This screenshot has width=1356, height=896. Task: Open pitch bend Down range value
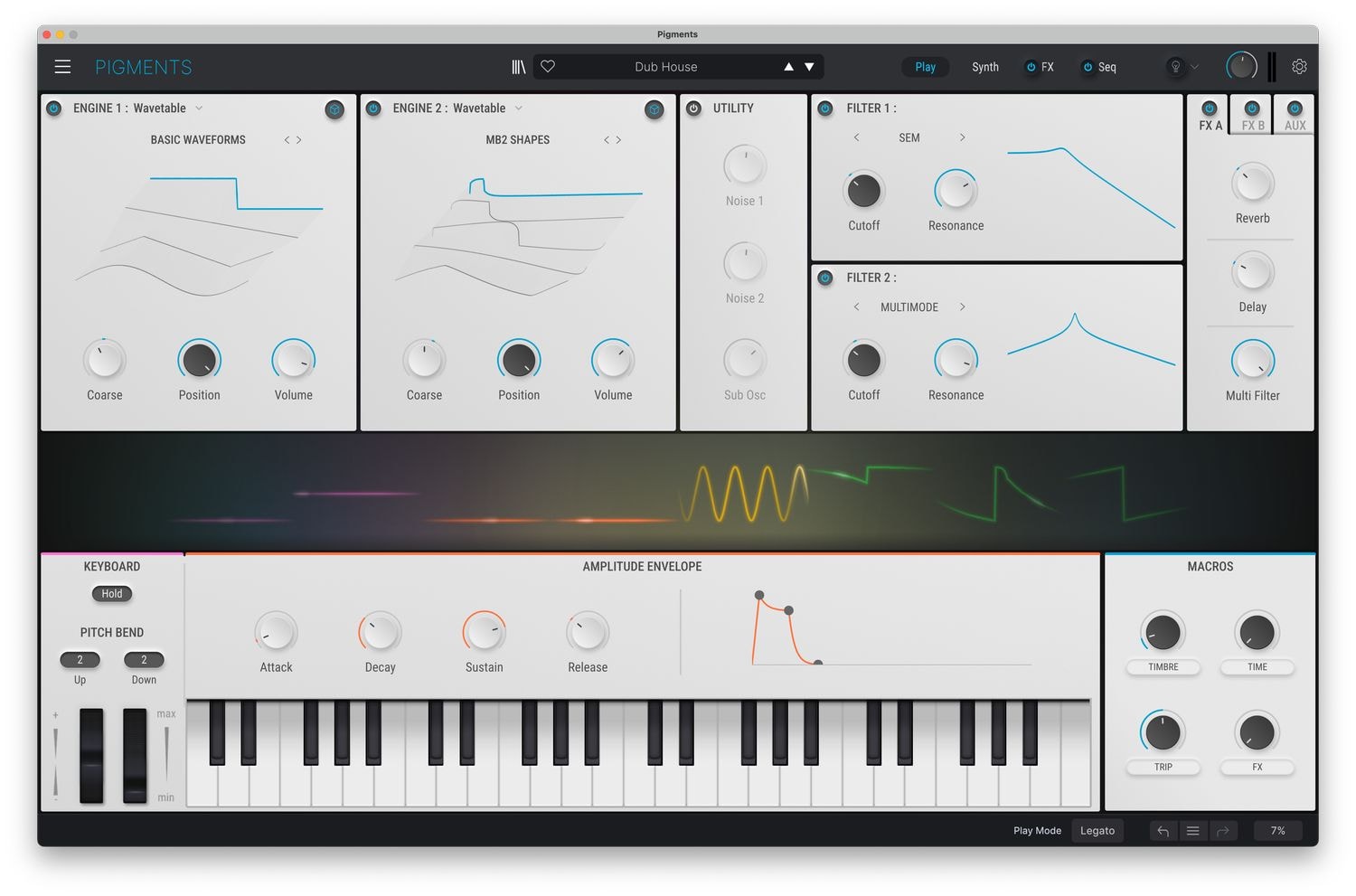point(144,660)
